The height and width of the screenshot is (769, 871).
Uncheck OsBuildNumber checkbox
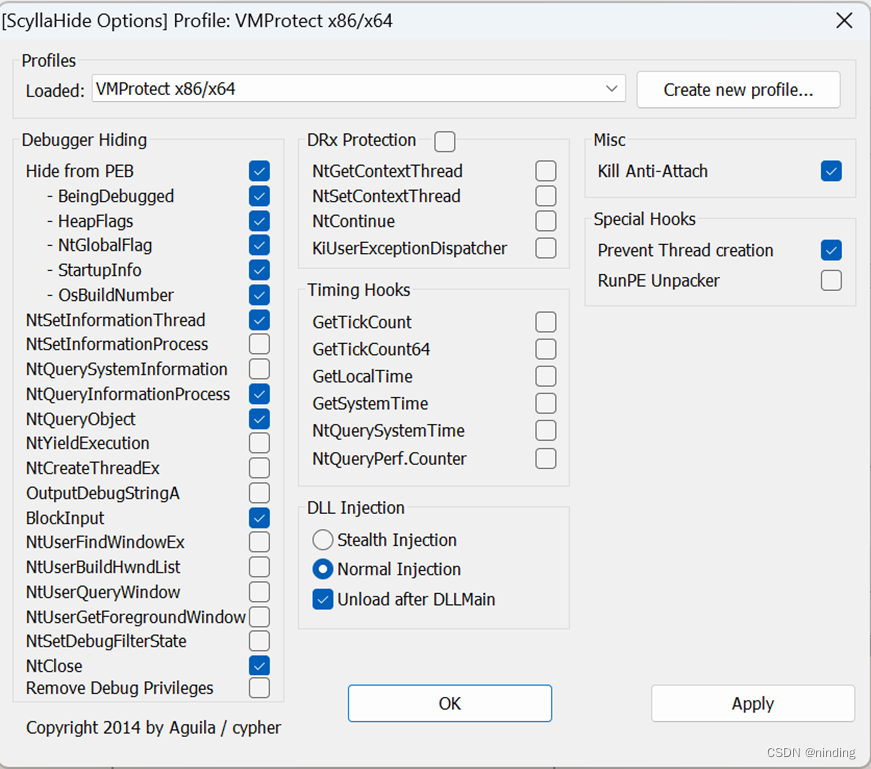(259, 295)
